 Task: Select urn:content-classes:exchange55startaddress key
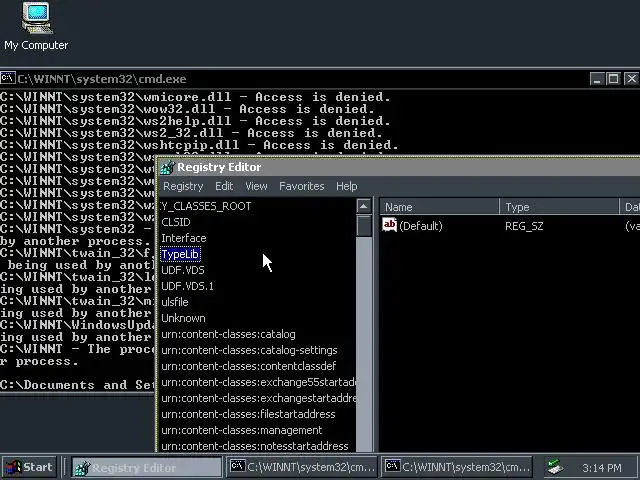coord(258,382)
